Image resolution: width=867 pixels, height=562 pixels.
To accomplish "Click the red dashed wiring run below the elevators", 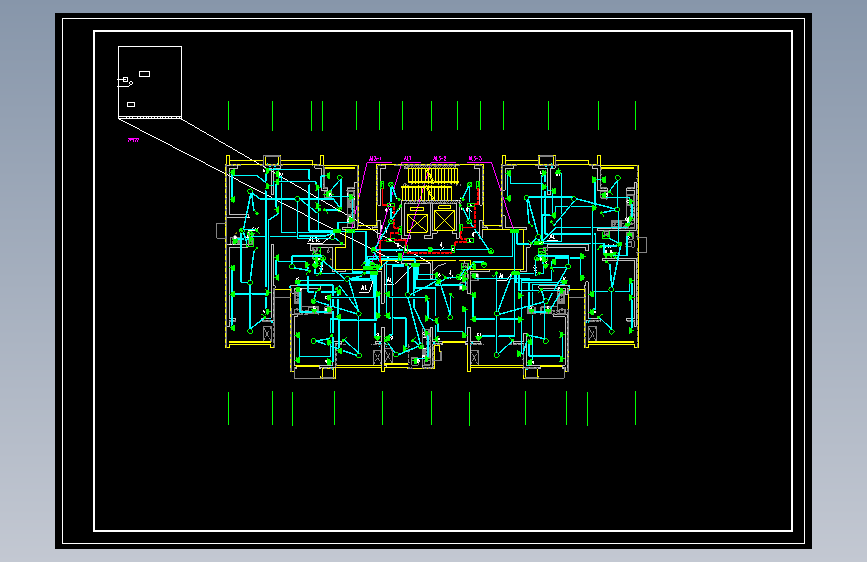I will pos(429,252).
